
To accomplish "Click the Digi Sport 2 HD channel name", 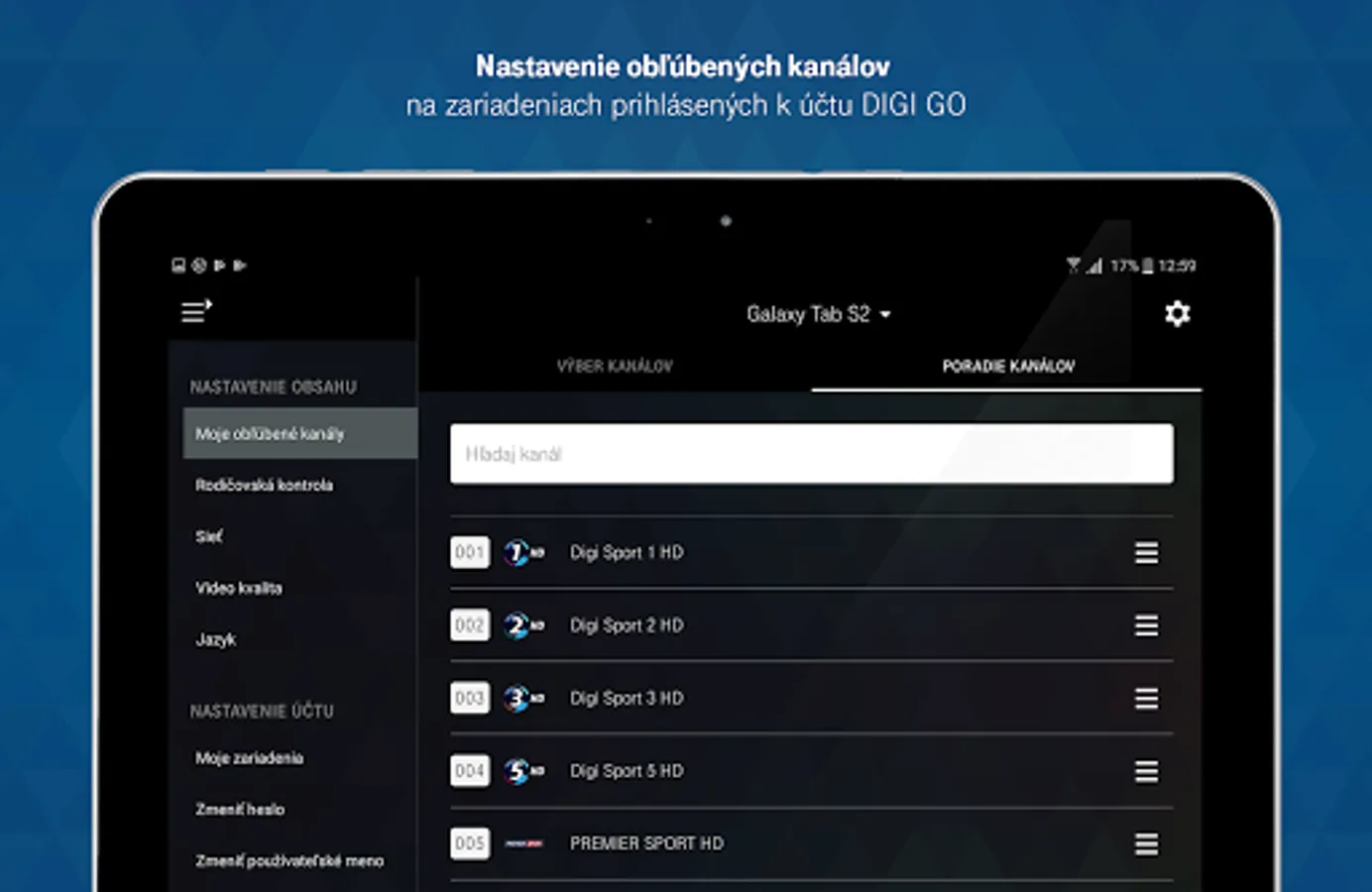I will coord(627,625).
